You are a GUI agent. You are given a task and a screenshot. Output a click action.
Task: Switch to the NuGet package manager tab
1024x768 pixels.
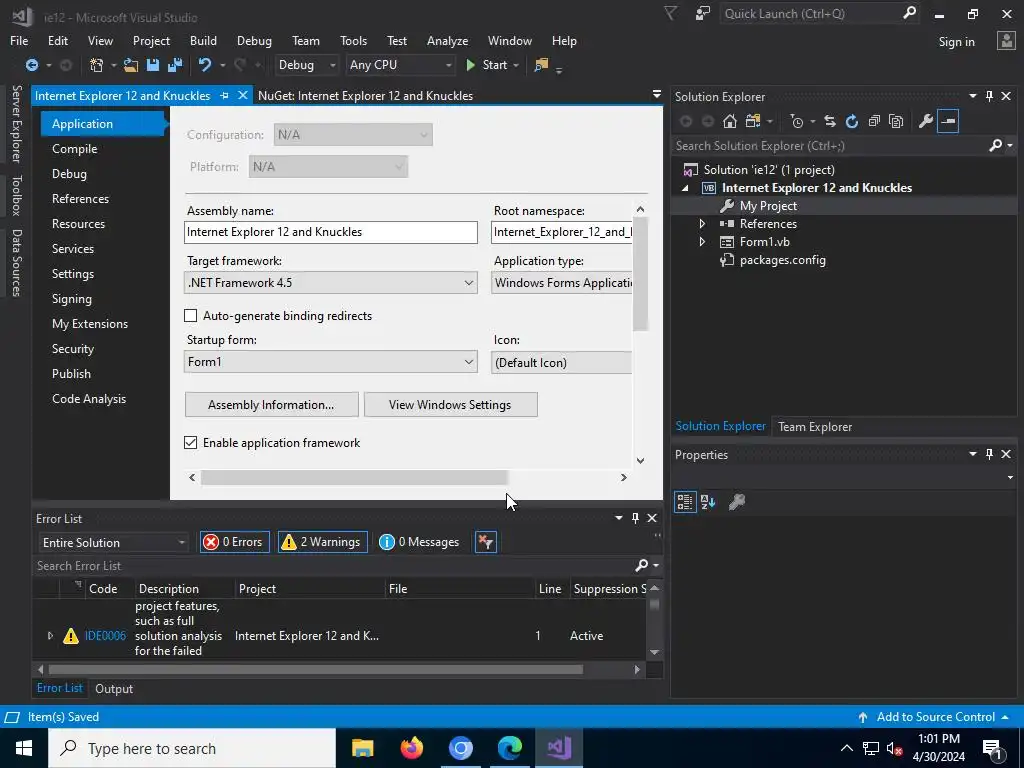(365, 96)
